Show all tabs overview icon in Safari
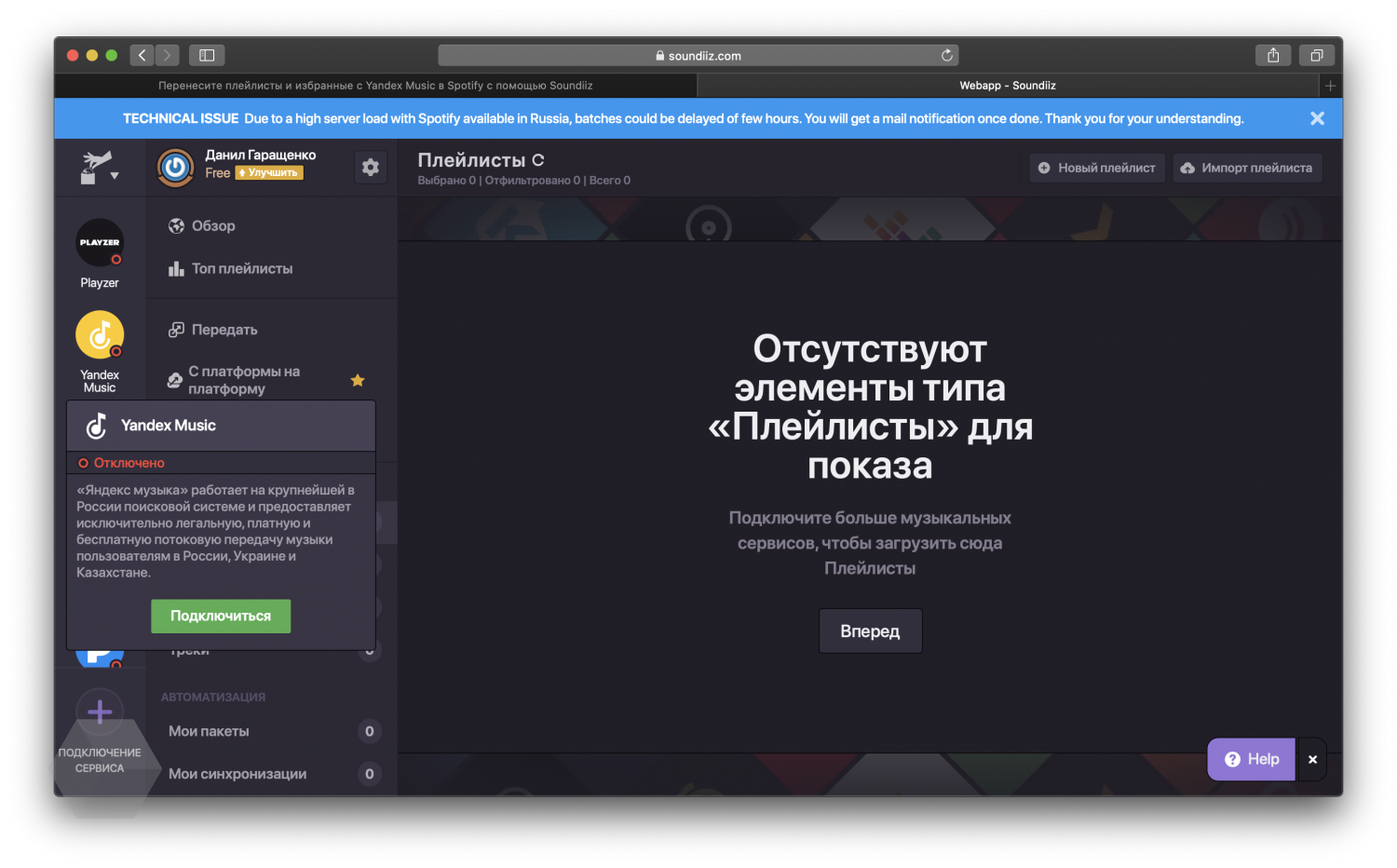Screen dimensions: 1397x868 tap(1317, 56)
